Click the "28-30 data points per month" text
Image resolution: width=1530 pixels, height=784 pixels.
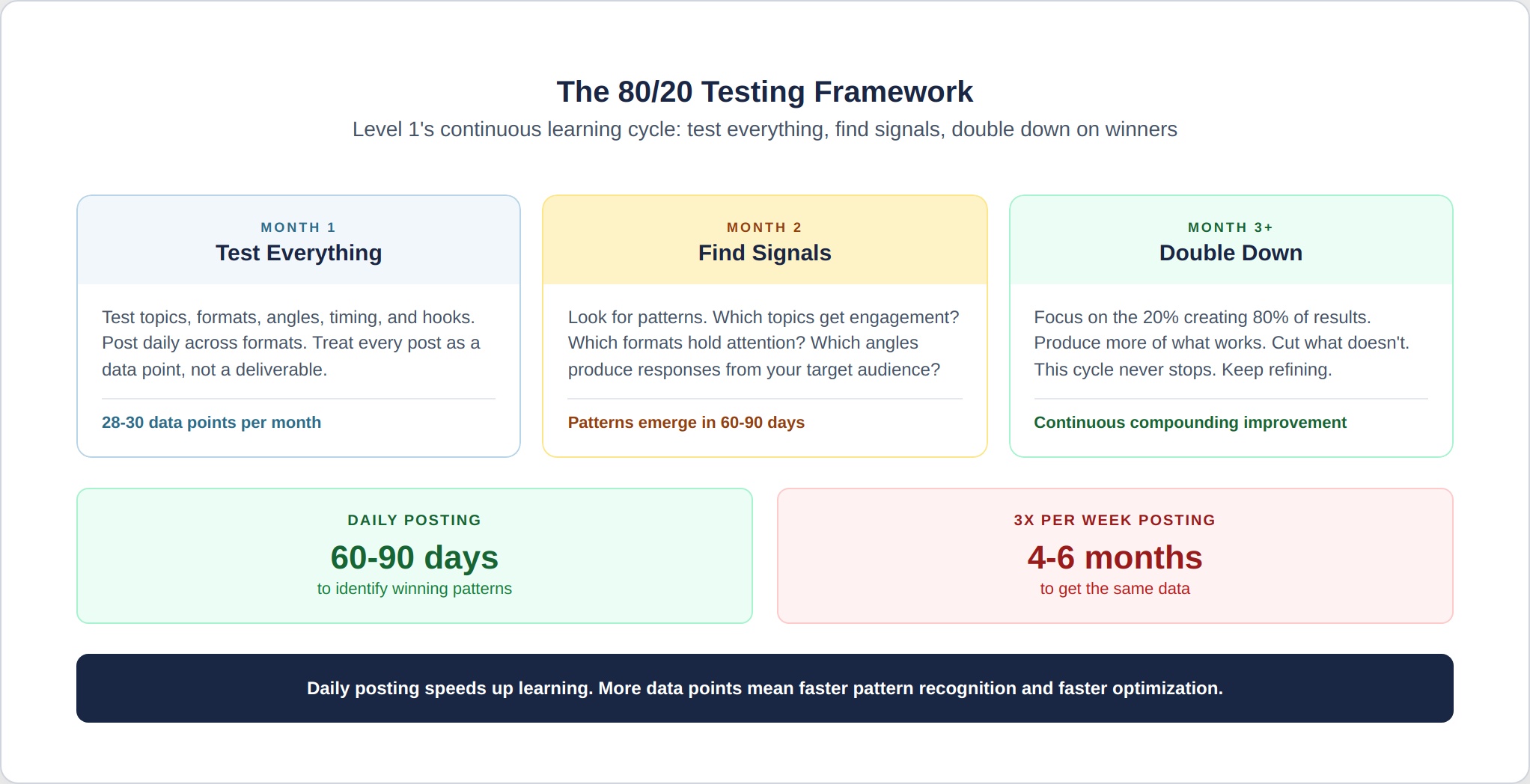coord(211,423)
